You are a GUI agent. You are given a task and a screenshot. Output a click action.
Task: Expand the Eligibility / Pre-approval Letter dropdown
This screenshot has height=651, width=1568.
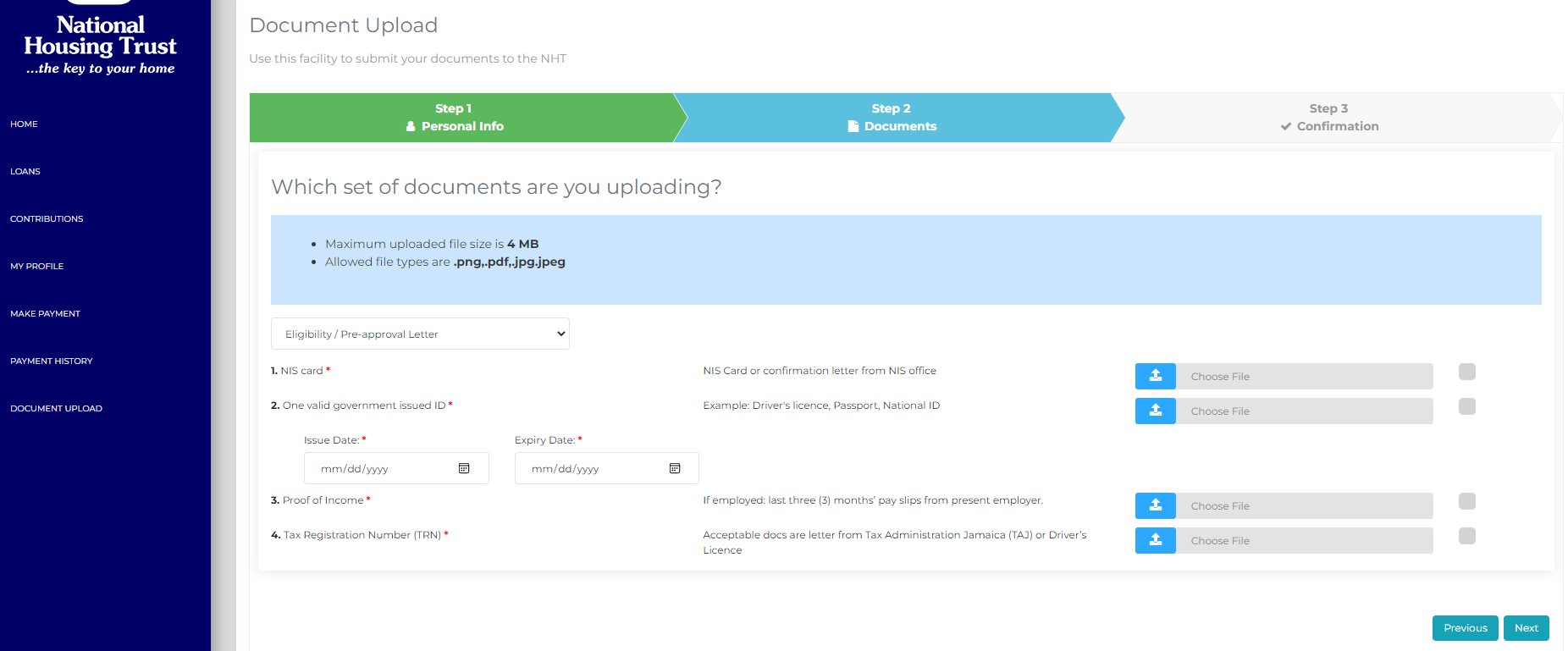[420, 334]
